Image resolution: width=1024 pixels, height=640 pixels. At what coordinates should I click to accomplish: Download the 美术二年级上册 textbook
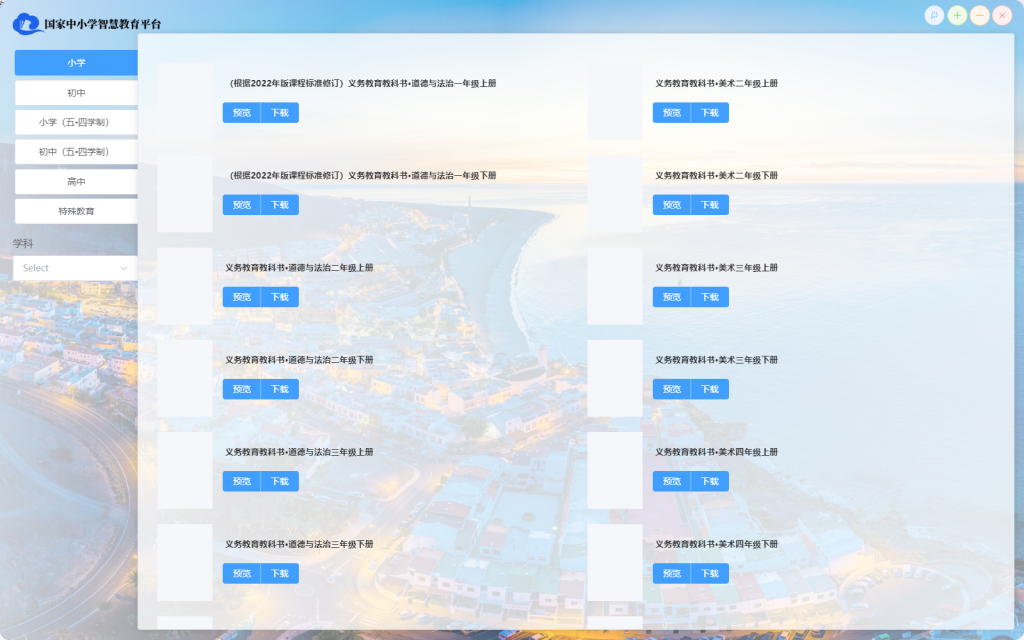click(x=710, y=113)
